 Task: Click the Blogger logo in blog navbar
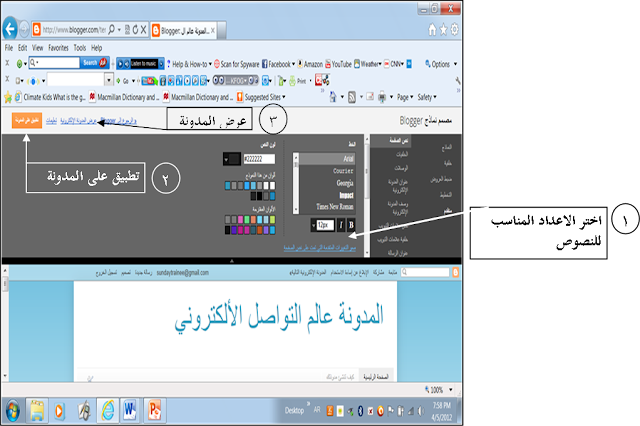click(455, 272)
